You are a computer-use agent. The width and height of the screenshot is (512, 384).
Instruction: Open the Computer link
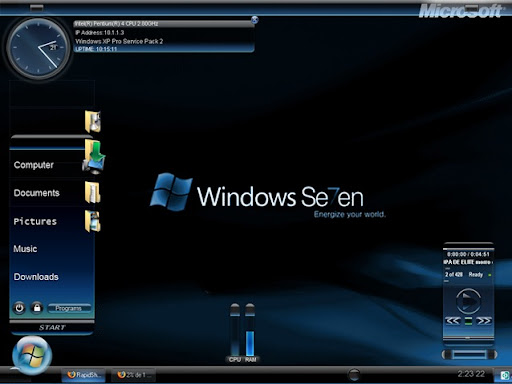click(34, 165)
